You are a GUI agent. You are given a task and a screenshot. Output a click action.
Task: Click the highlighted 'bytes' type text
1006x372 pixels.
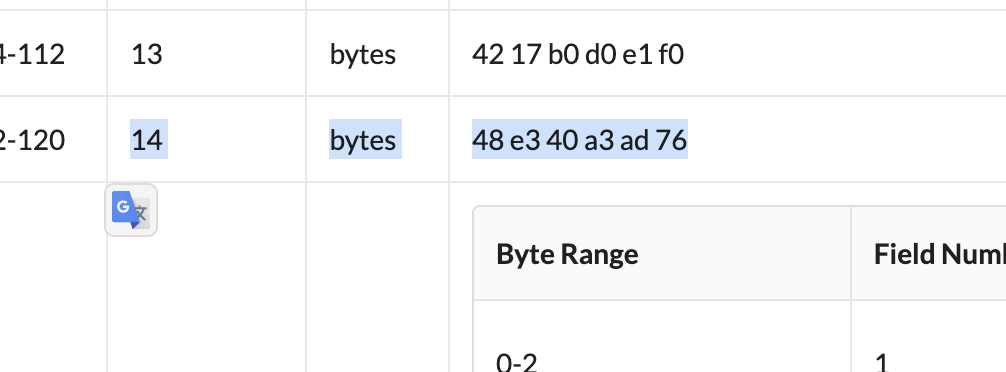[x=363, y=140]
